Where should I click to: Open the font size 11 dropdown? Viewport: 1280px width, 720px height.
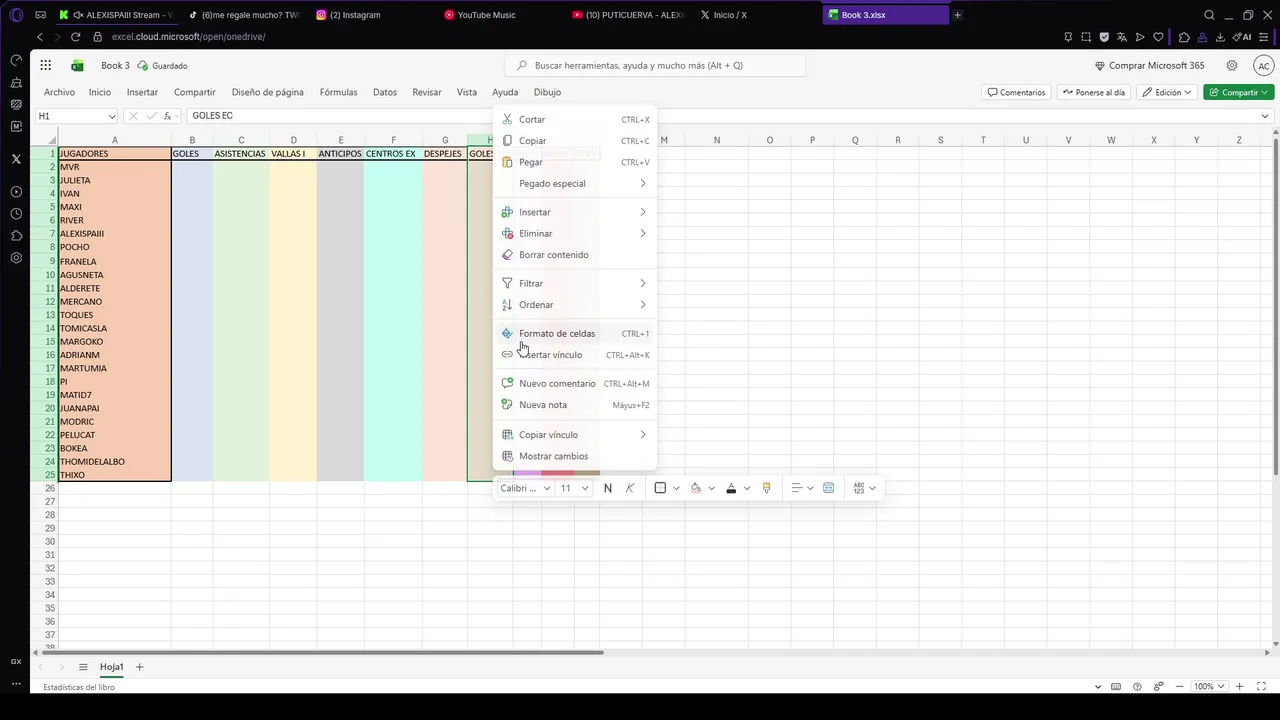[x=585, y=488]
